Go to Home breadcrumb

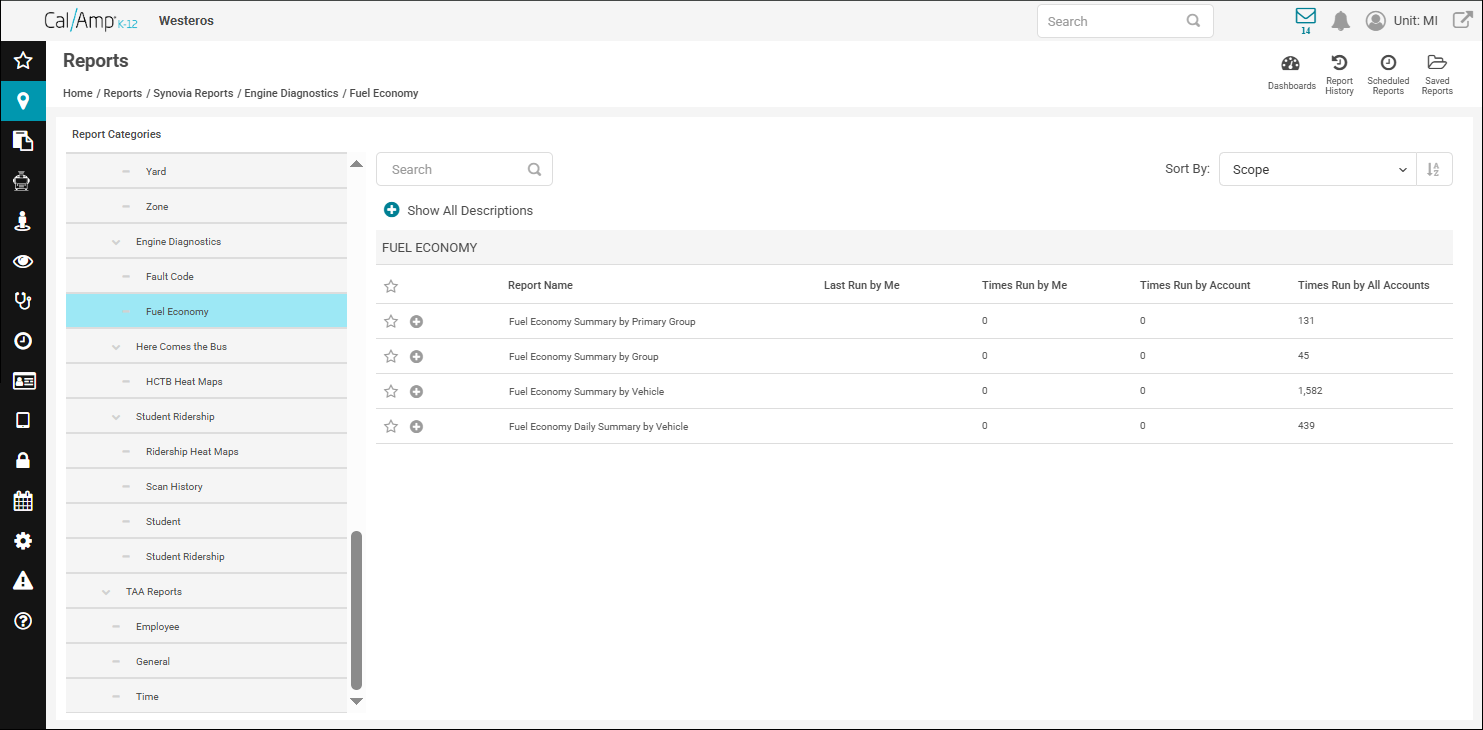click(x=78, y=93)
